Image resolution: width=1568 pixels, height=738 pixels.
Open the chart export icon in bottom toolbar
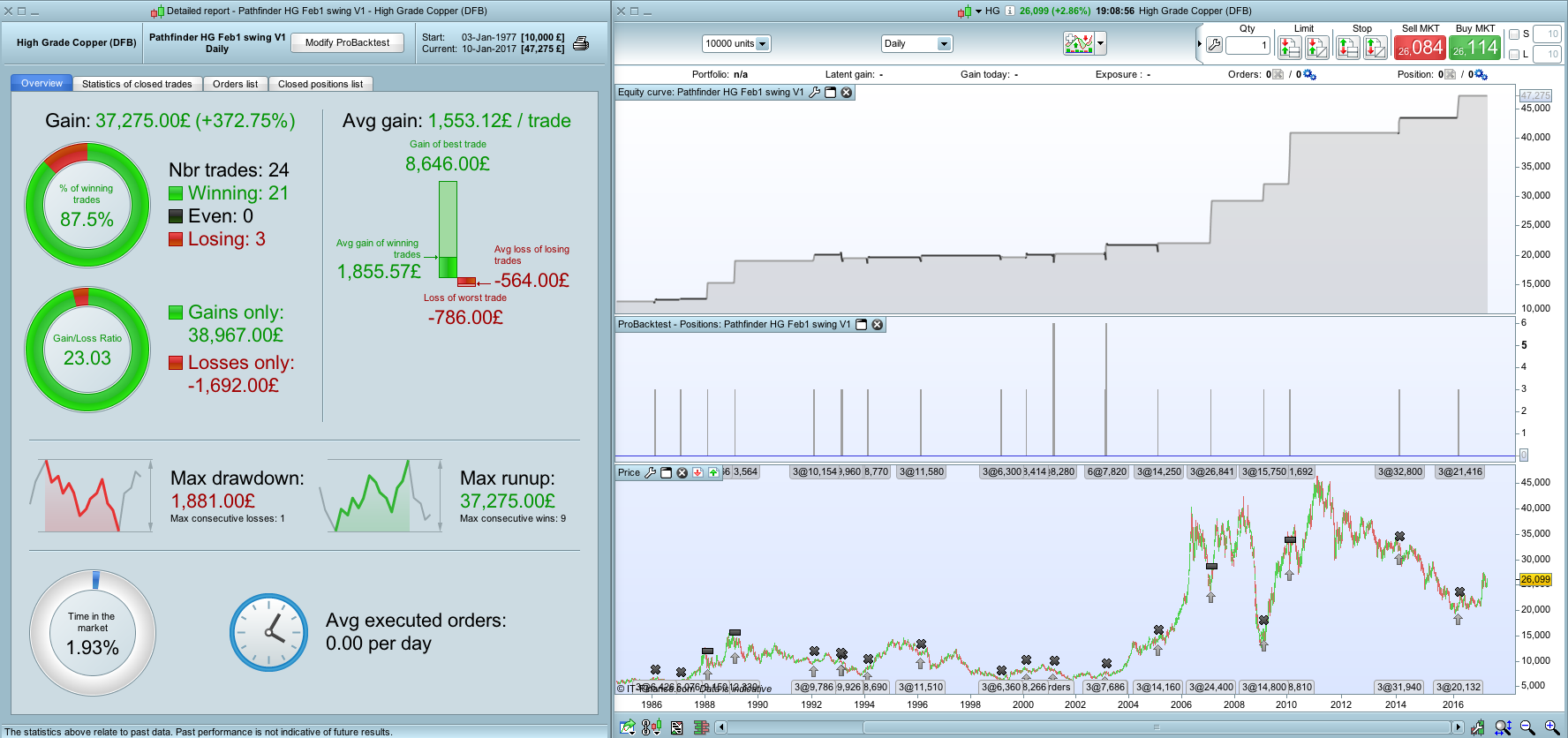click(x=627, y=727)
